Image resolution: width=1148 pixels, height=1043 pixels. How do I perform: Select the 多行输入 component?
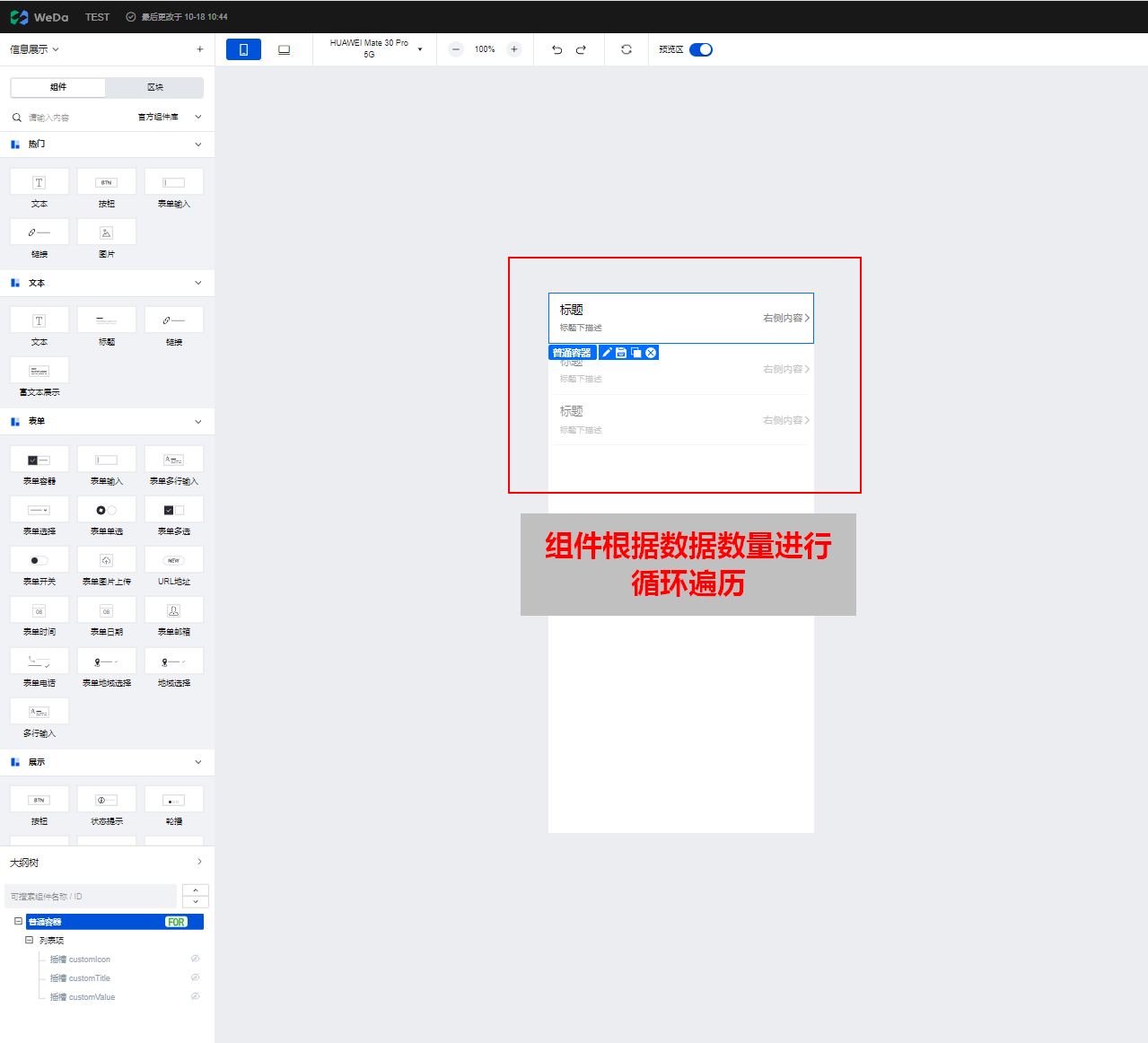point(39,718)
